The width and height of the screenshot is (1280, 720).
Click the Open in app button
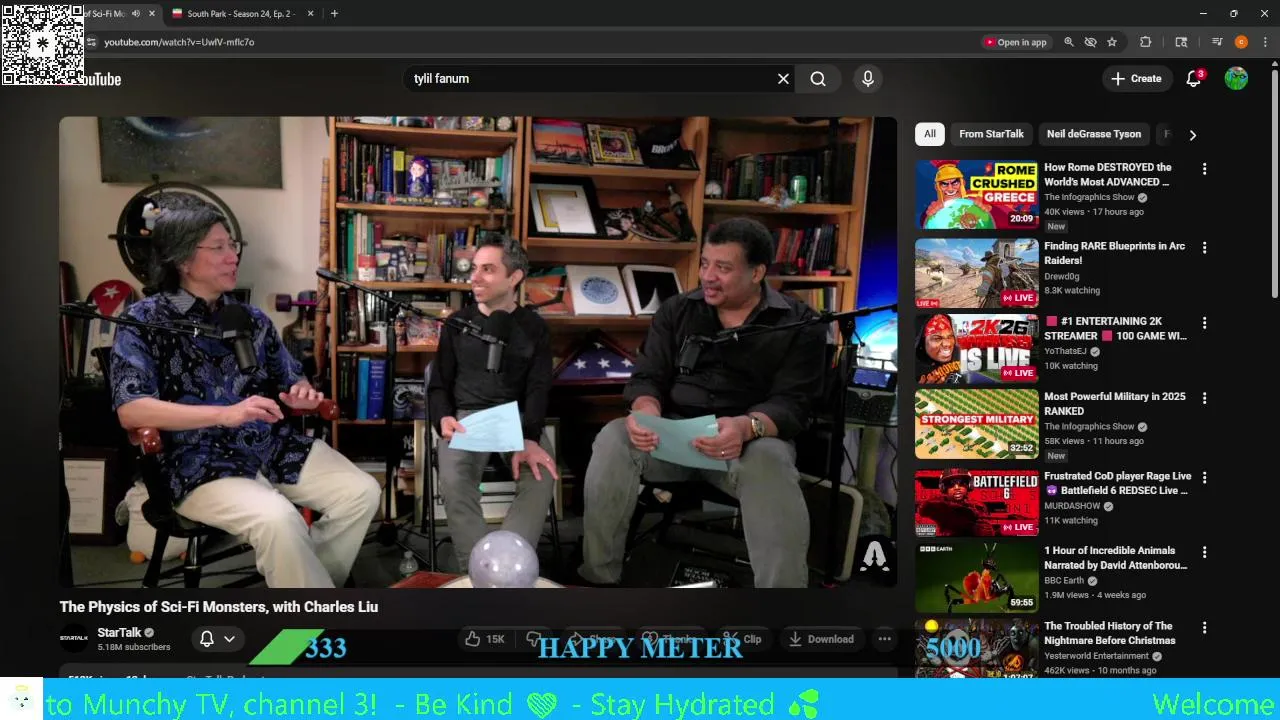(1015, 42)
